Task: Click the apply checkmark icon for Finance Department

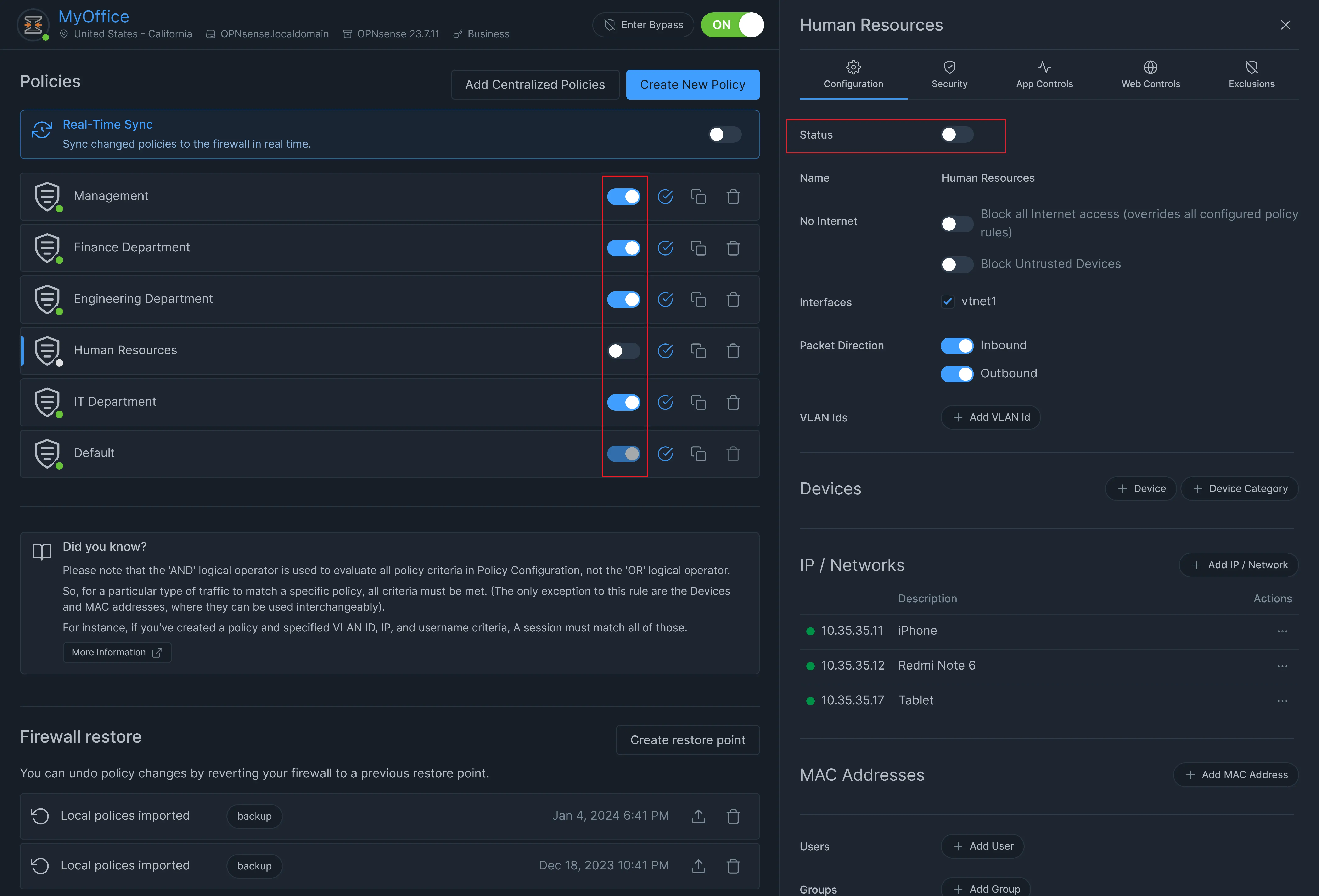Action: pos(665,248)
